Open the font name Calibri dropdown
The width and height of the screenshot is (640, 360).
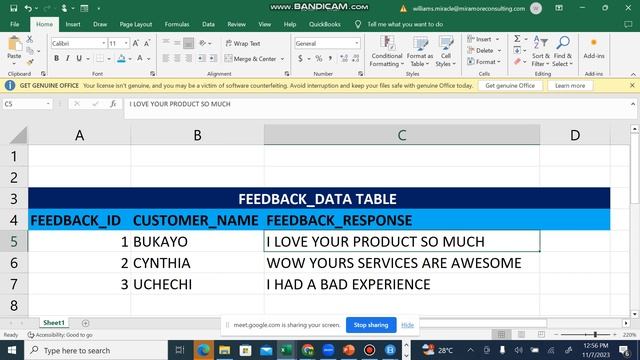(x=103, y=43)
